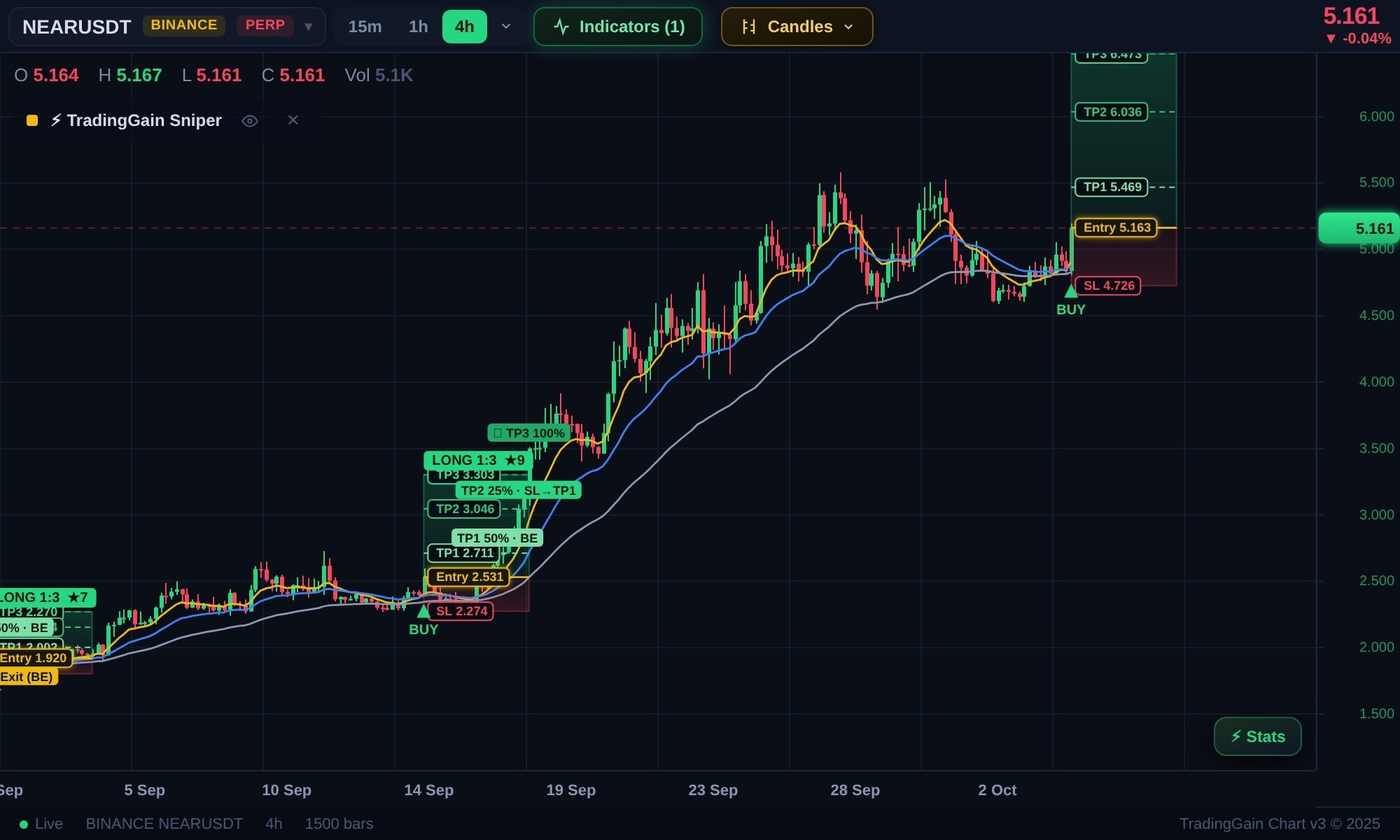Click the pulse icon on Indicators button

[561, 27]
